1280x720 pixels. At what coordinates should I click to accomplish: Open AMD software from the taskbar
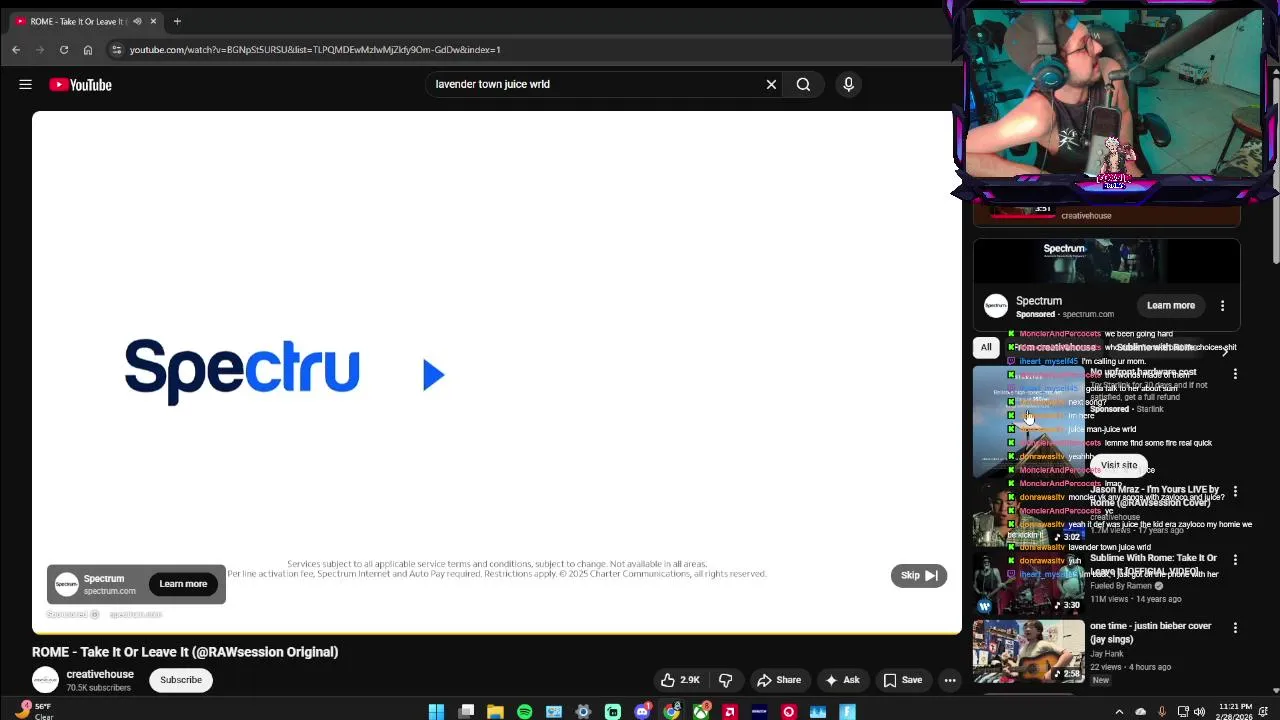tap(730, 712)
